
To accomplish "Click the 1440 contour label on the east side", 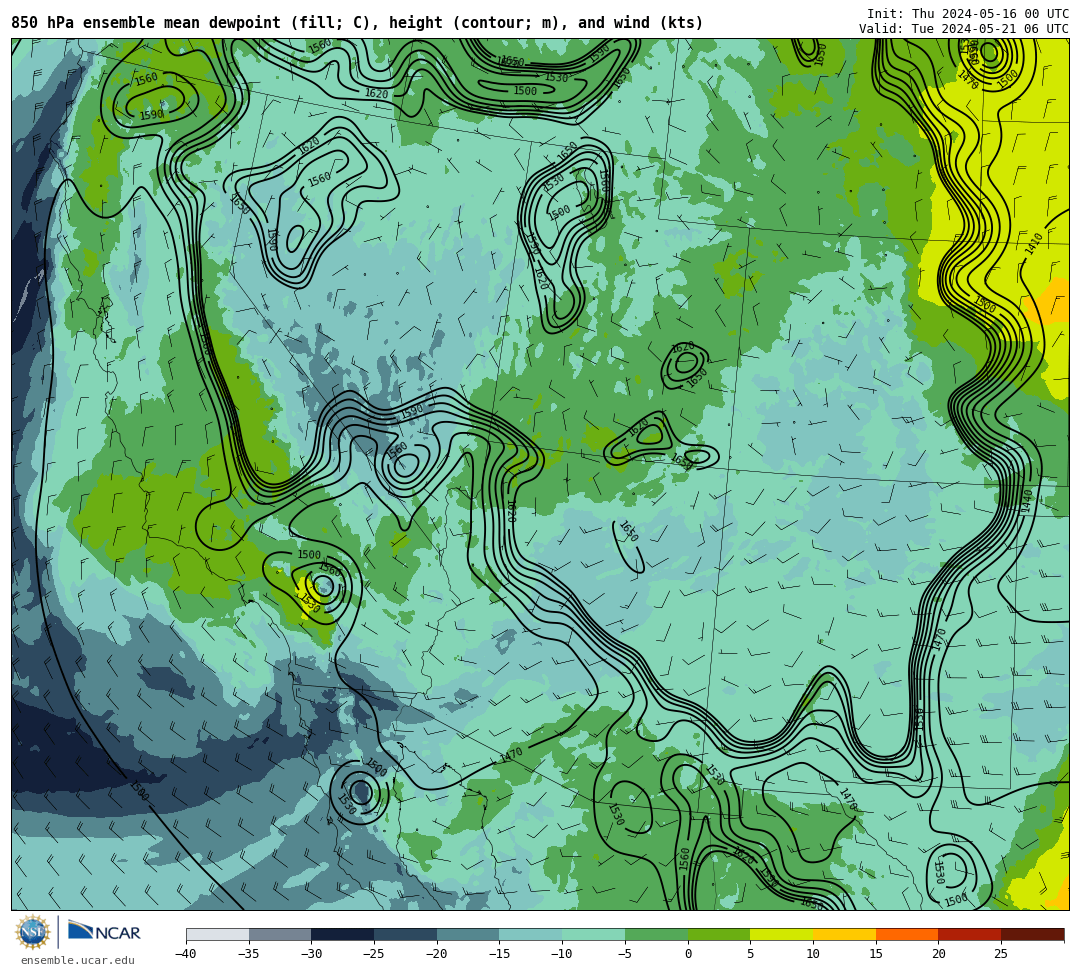I will pyautogui.click(x=1026, y=501).
